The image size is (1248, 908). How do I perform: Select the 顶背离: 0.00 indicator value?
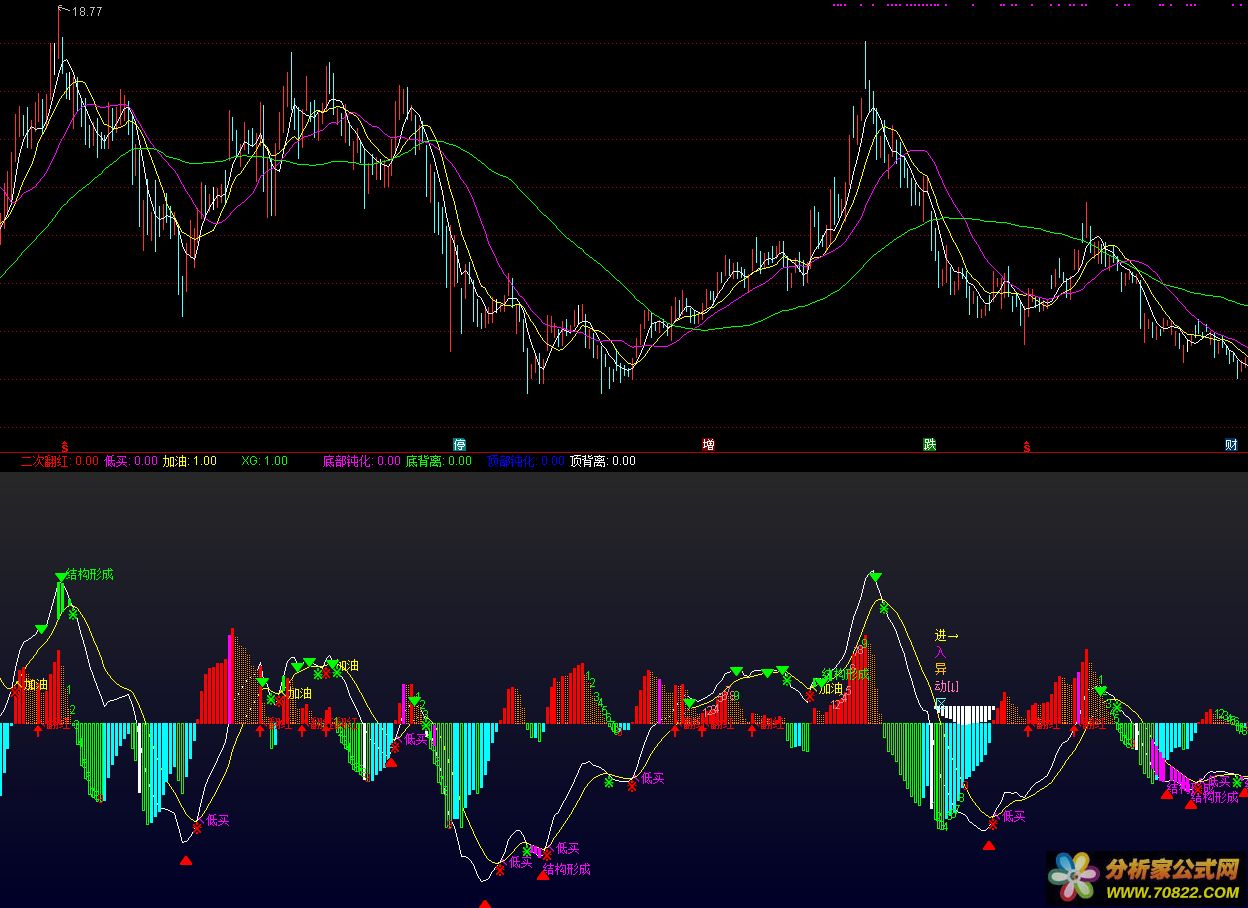(x=603, y=461)
